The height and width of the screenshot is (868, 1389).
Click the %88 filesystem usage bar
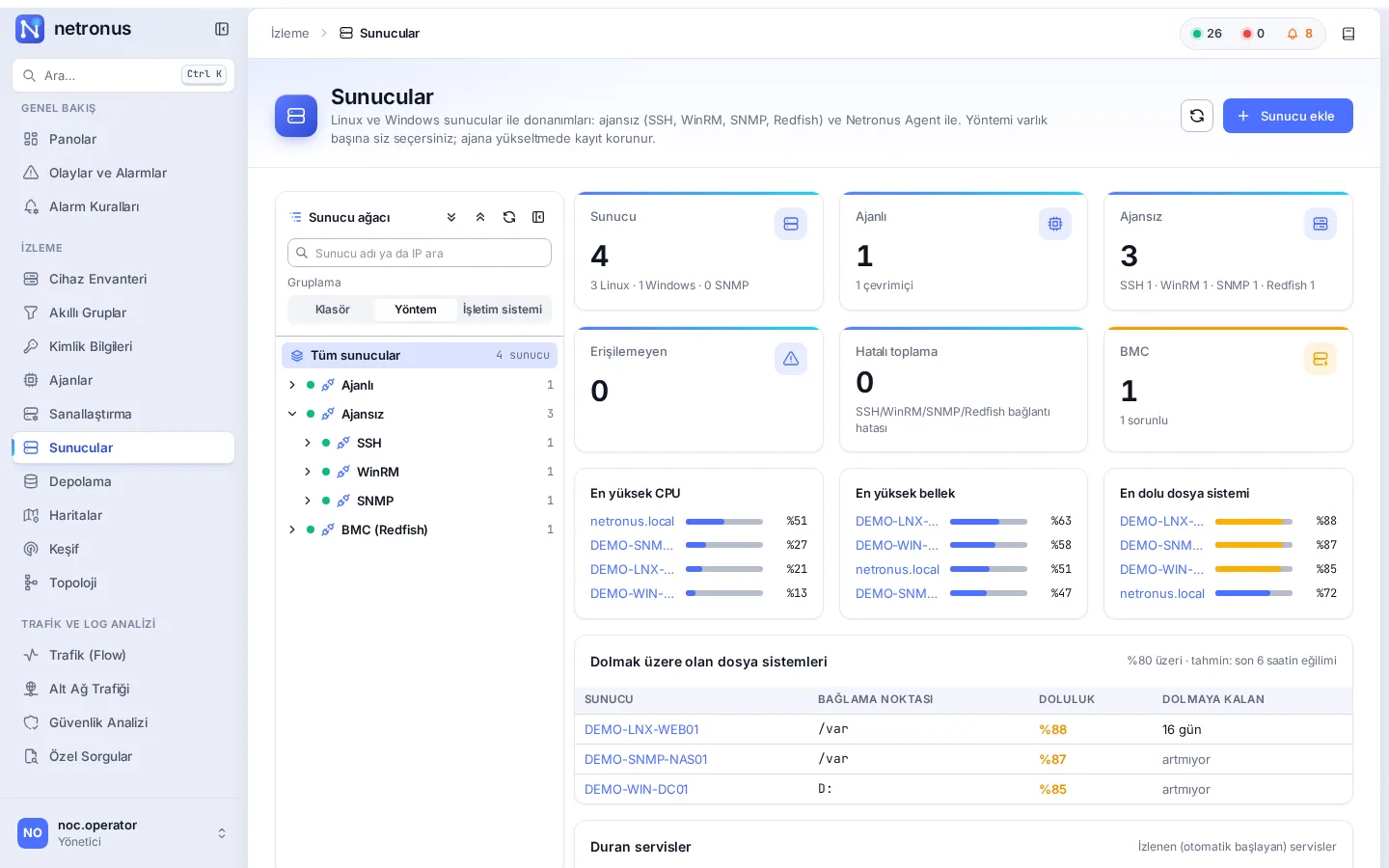1254,522
